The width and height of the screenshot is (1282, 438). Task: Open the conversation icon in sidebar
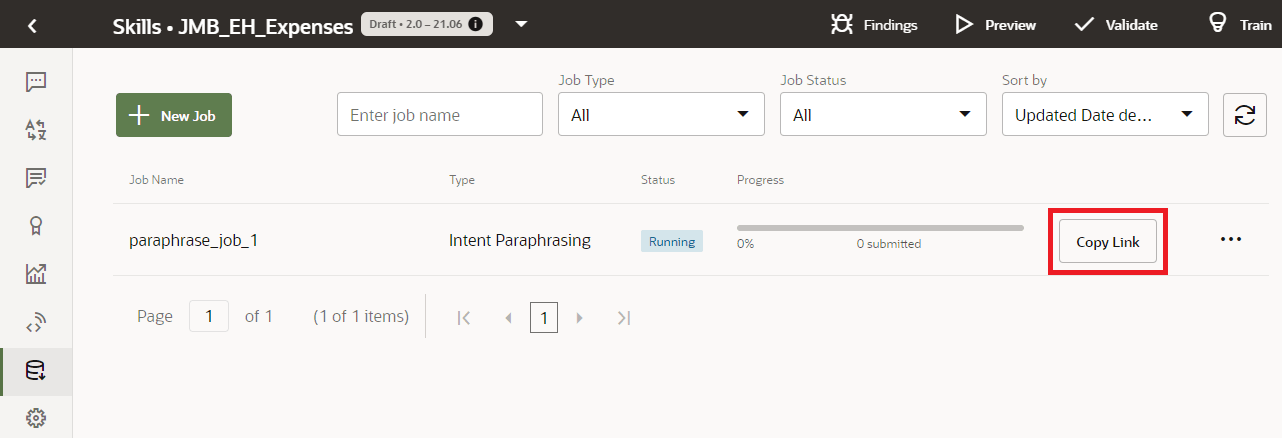[x=36, y=82]
